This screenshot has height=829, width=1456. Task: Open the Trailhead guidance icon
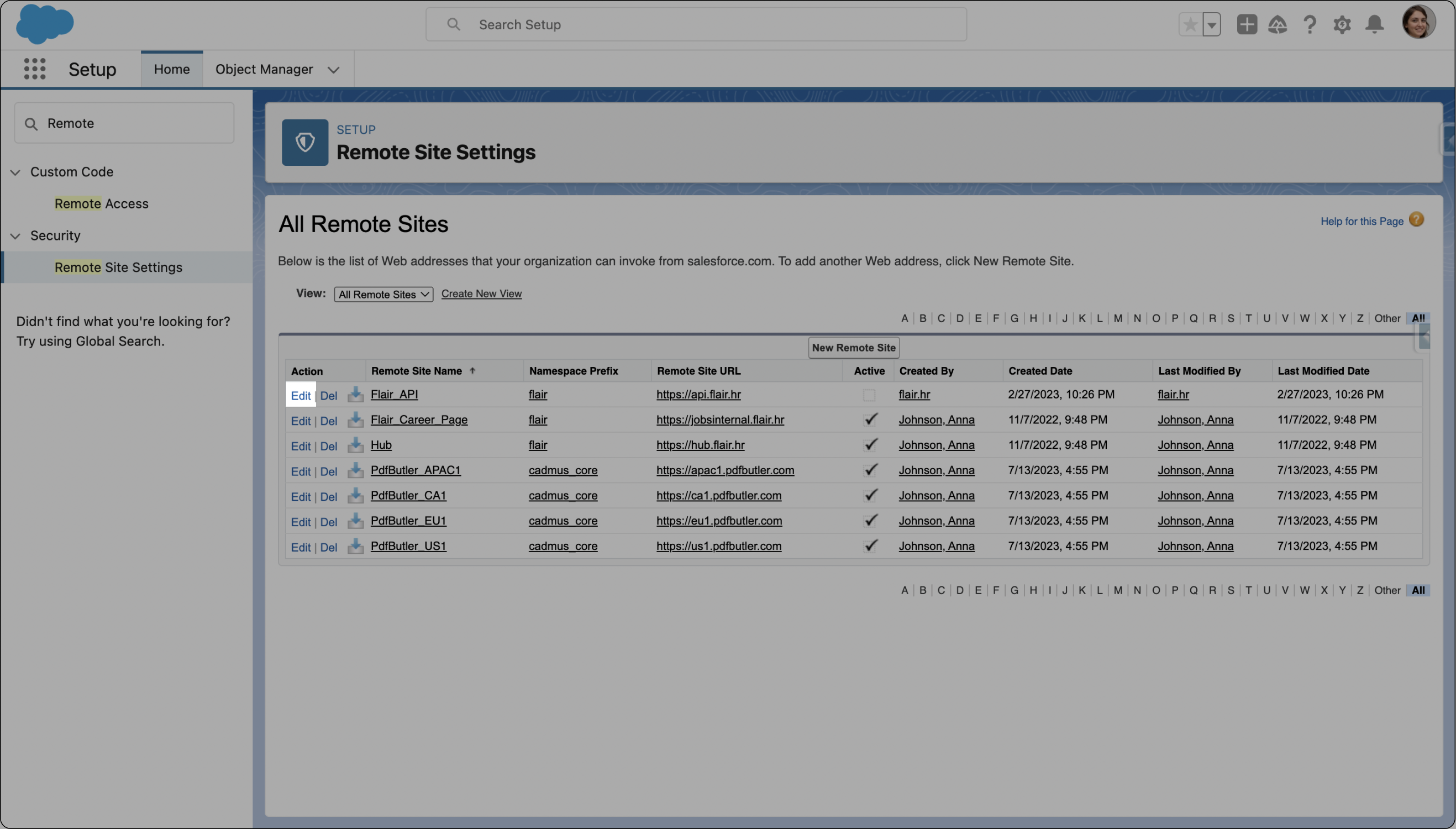pyautogui.click(x=1278, y=24)
